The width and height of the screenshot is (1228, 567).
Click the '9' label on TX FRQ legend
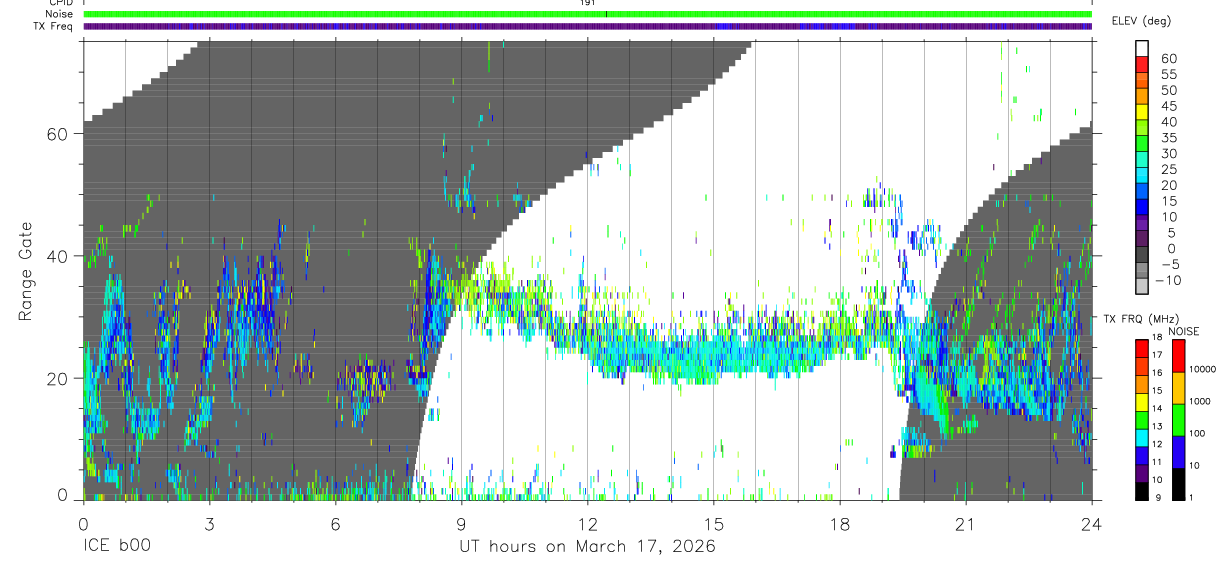(1158, 497)
